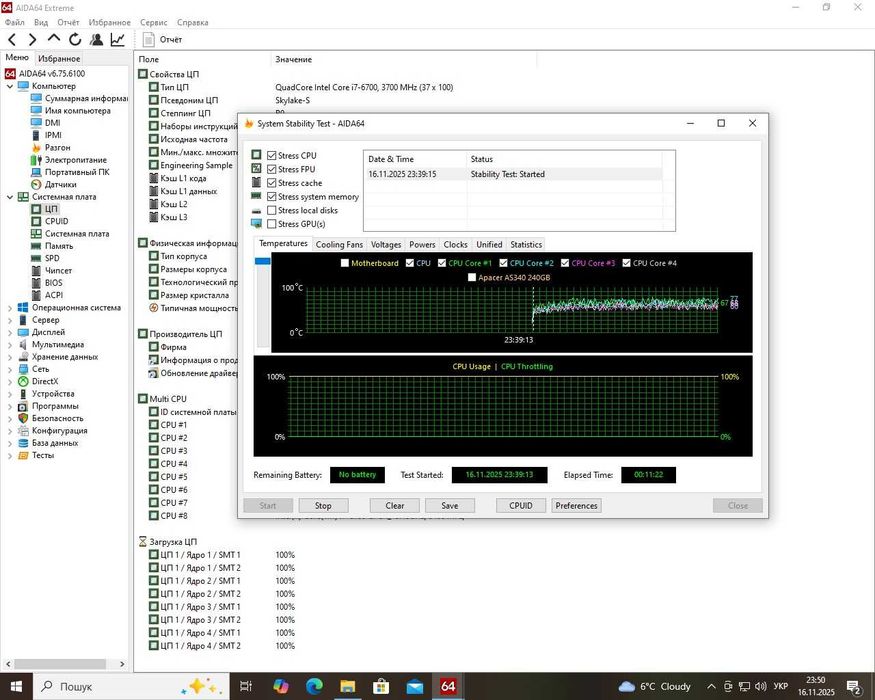Expand the Мультимедиа tree node
Image resolution: width=875 pixels, height=700 pixels.
[x=9, y=344]
